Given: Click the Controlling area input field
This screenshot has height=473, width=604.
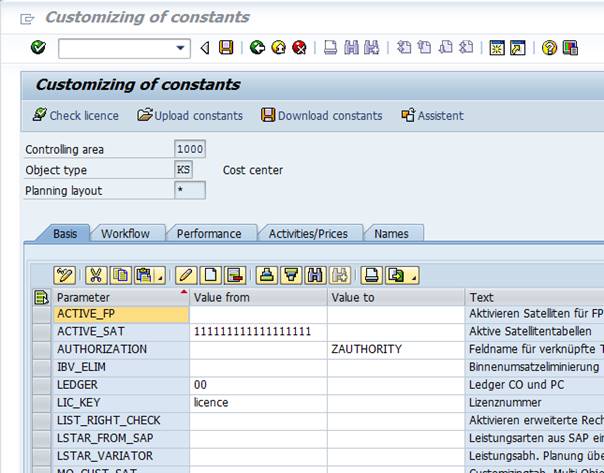Looking at the screenshot, I should [x=189, y=150].
